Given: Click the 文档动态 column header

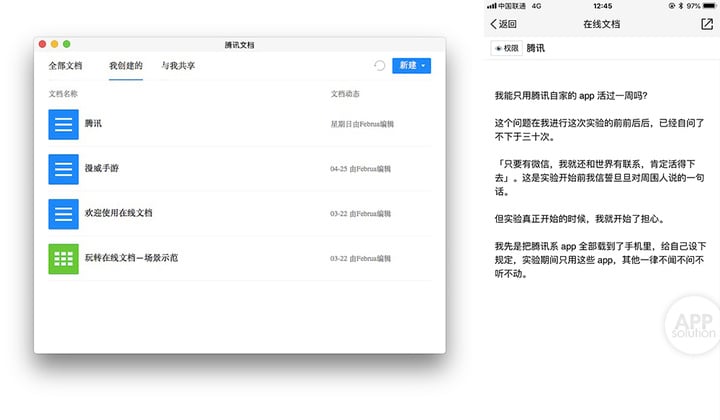Looking at the screenshot, I should [x=345, y=94].
